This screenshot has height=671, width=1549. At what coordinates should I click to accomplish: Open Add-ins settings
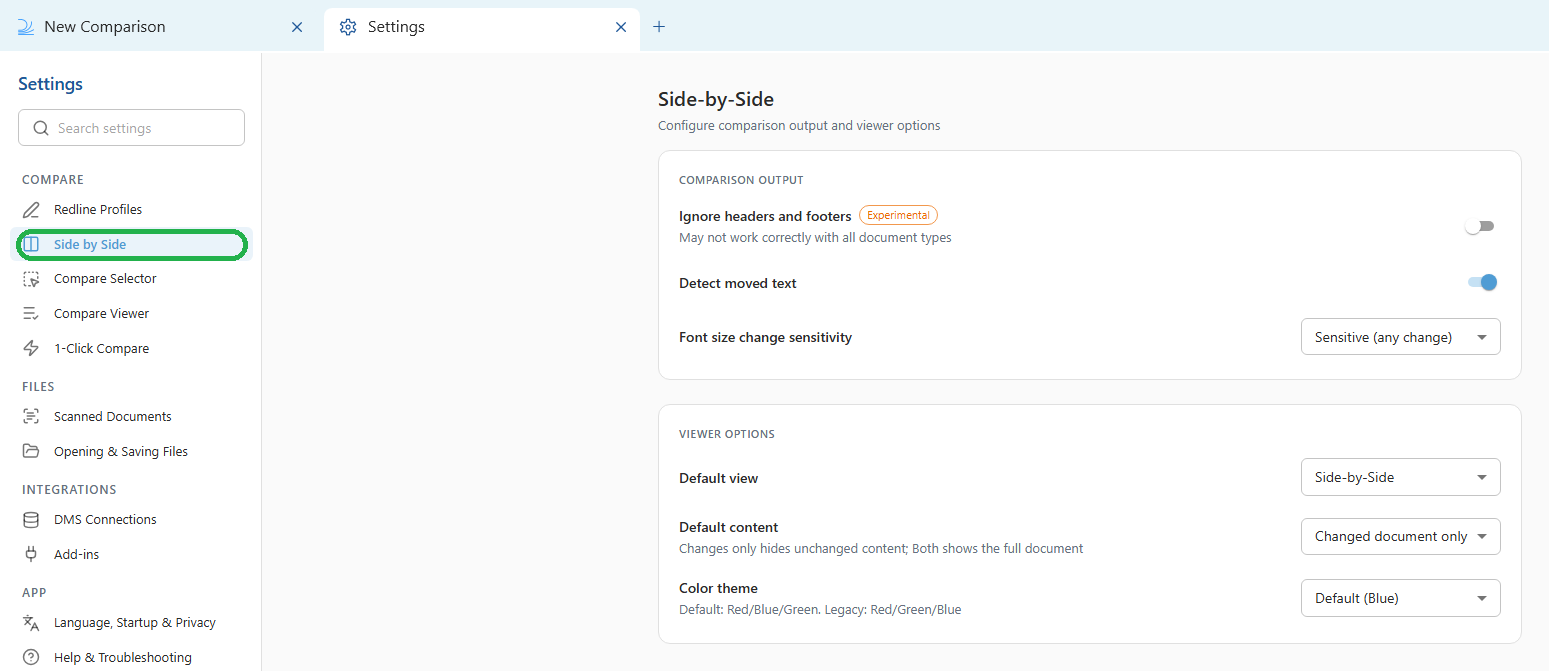(x=132, y=555)
